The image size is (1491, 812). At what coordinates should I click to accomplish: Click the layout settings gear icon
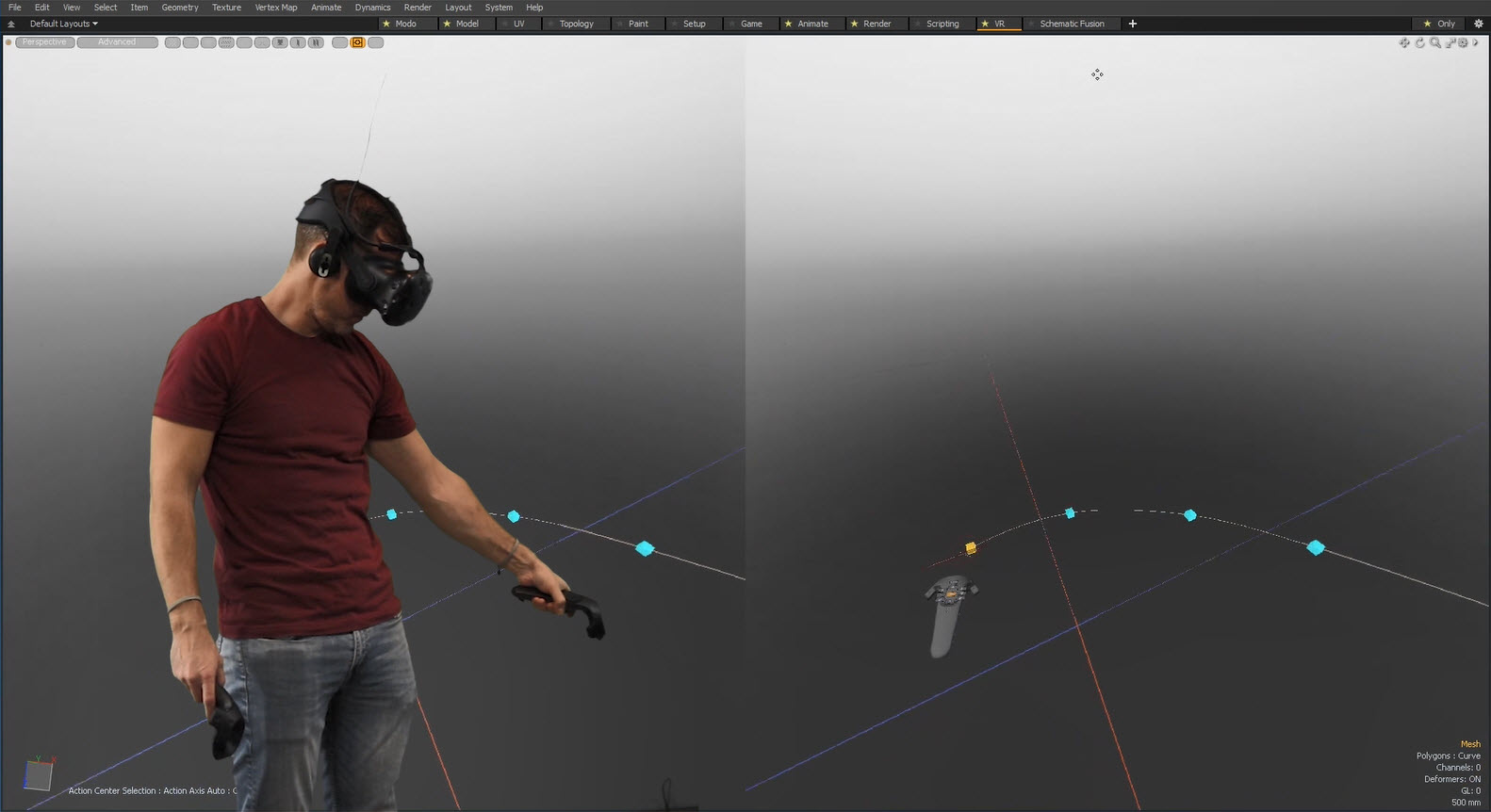[x=1478, y=24]
